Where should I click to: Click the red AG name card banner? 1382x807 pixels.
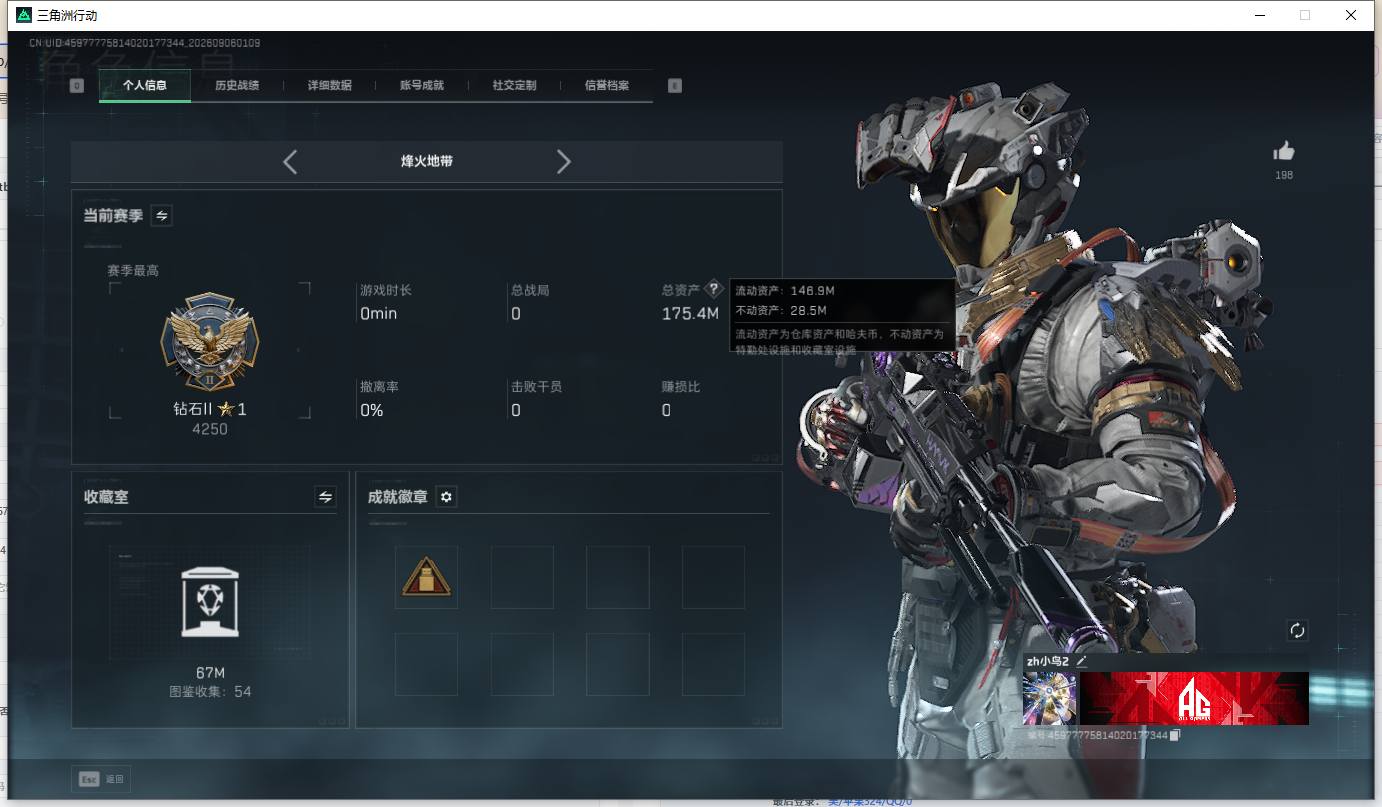coord(1194,698)
